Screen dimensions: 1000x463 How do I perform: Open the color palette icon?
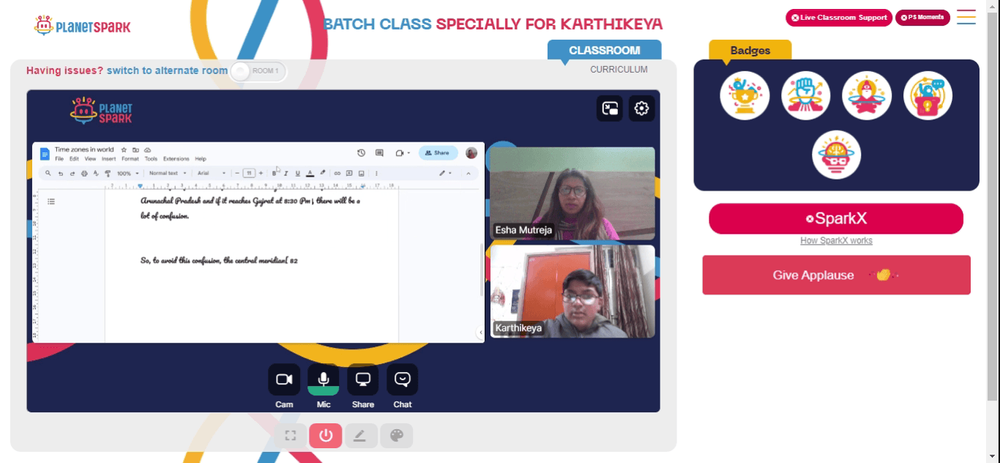tap(397, 436)
